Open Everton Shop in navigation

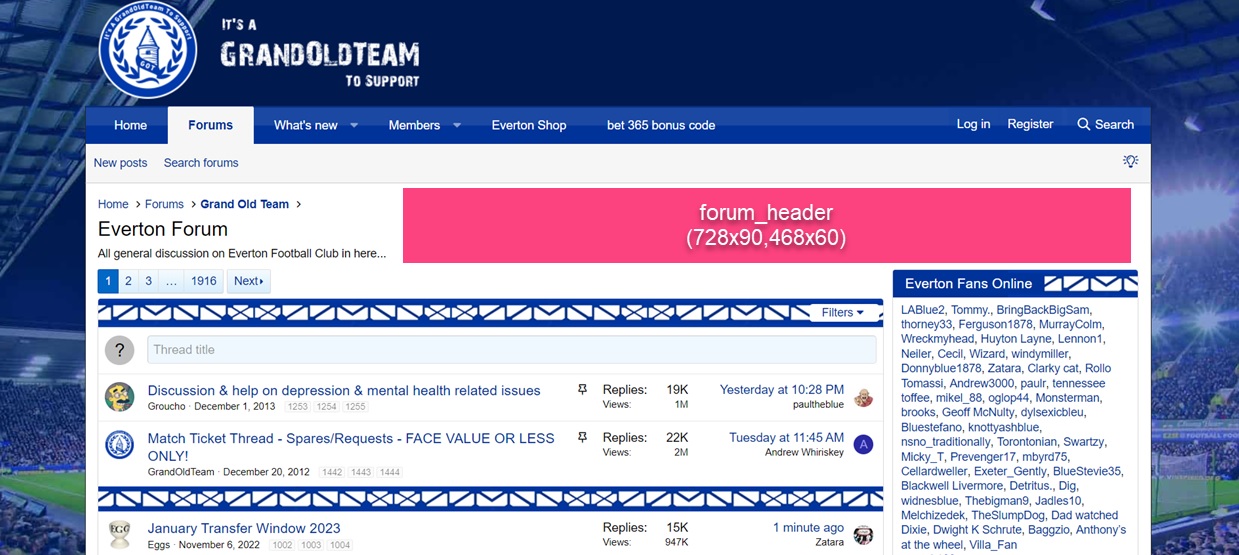pos(529,125)
